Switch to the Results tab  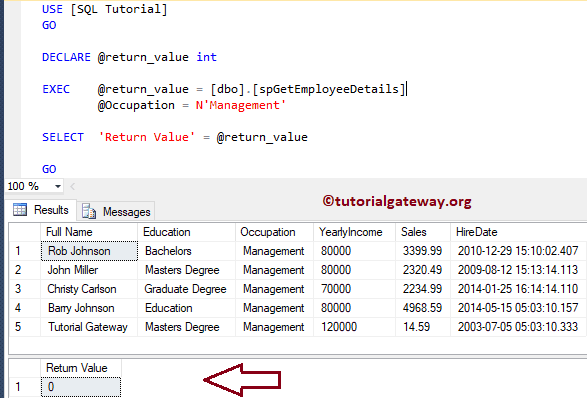pyautogui.click(x=41, y=210)
